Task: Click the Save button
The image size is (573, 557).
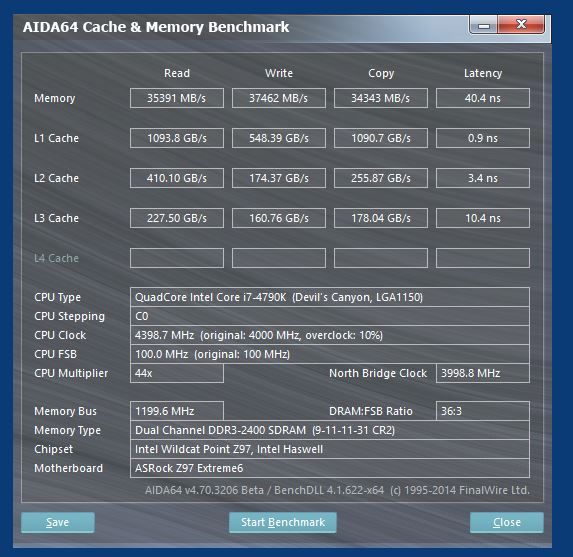Action: [x=58, y=522]
